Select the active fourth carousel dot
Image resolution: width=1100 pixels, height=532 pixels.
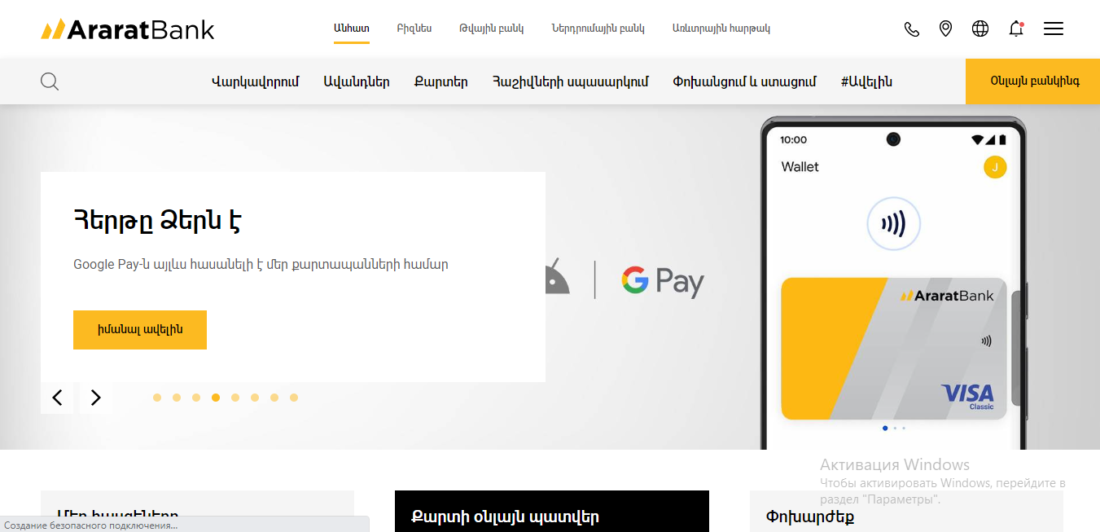pos(215,398)
